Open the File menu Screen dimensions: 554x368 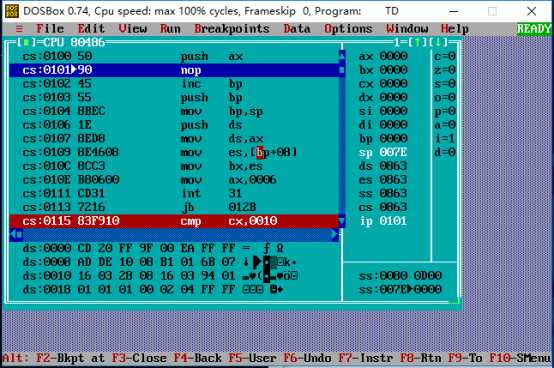(x=50, y=29)
